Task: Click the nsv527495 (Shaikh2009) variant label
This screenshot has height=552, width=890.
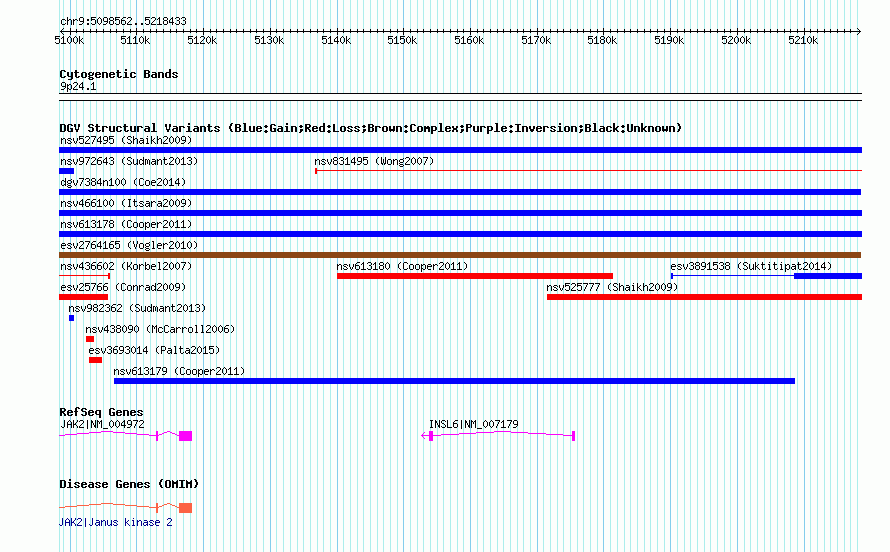Action: pos(126,140)
